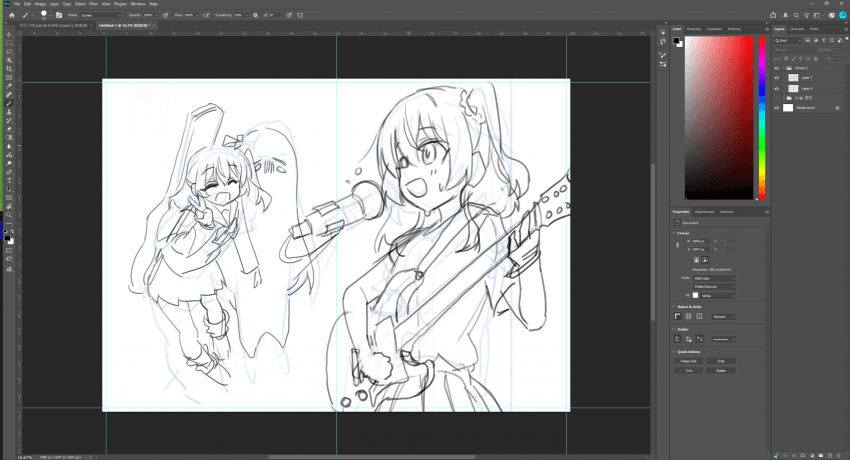The image size is (850, 460).
Task: Toggle grid display in Rulers & Grids
Action: tap(688, 316)
